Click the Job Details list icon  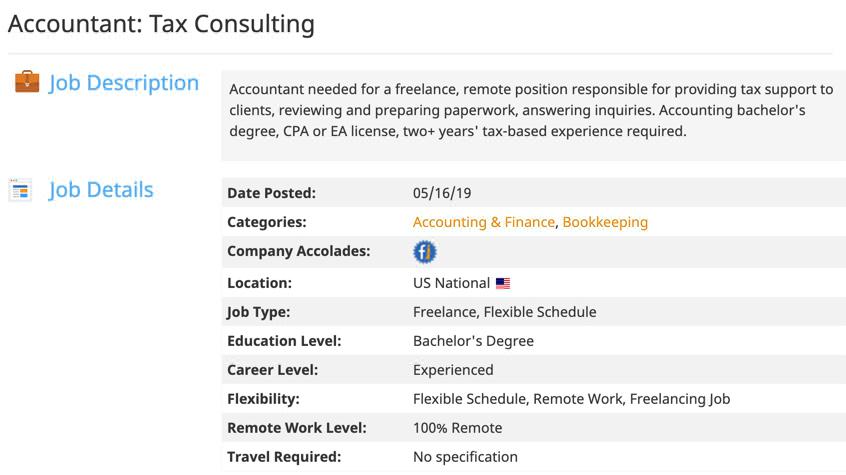point(20,190)
